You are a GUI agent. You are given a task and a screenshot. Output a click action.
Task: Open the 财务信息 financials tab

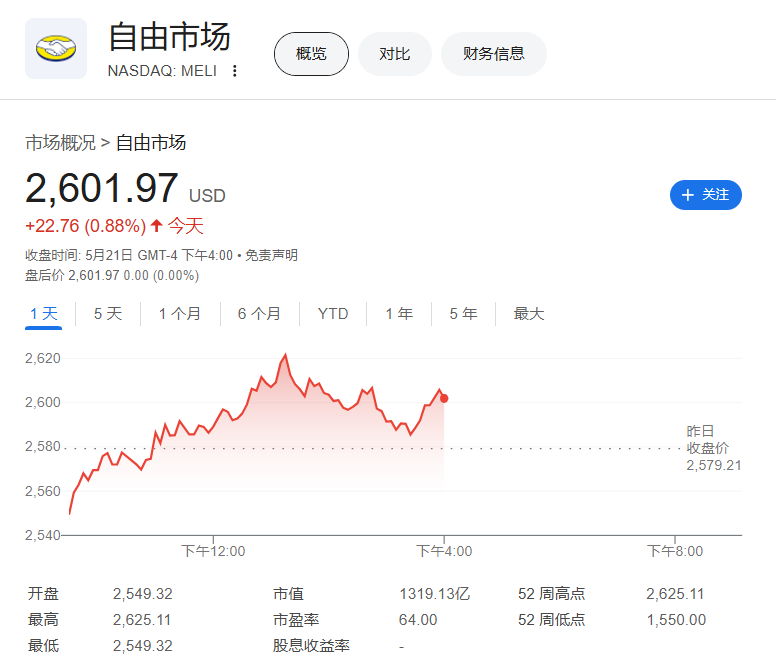tap(494, 54)
